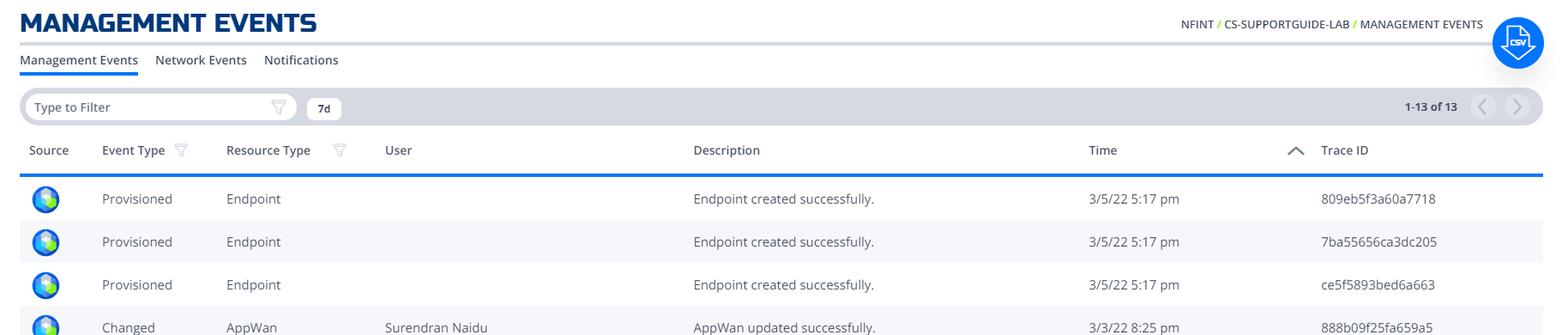
Task: Go to next page of events
Action: click(1517, 107)
